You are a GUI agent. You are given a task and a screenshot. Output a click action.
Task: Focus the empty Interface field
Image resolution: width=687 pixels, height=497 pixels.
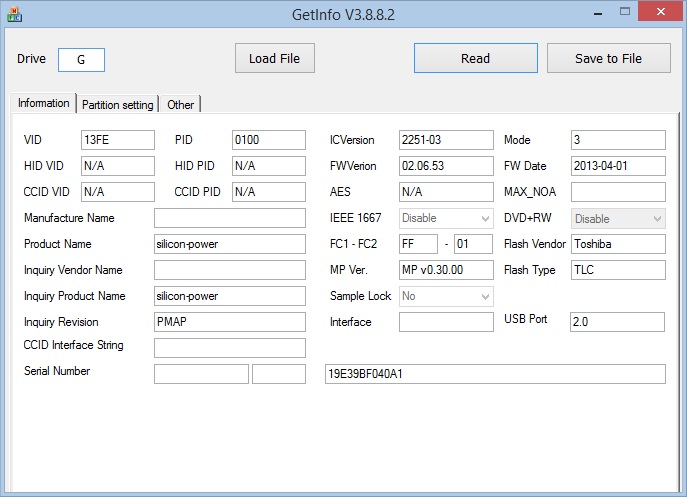[446, 322]
